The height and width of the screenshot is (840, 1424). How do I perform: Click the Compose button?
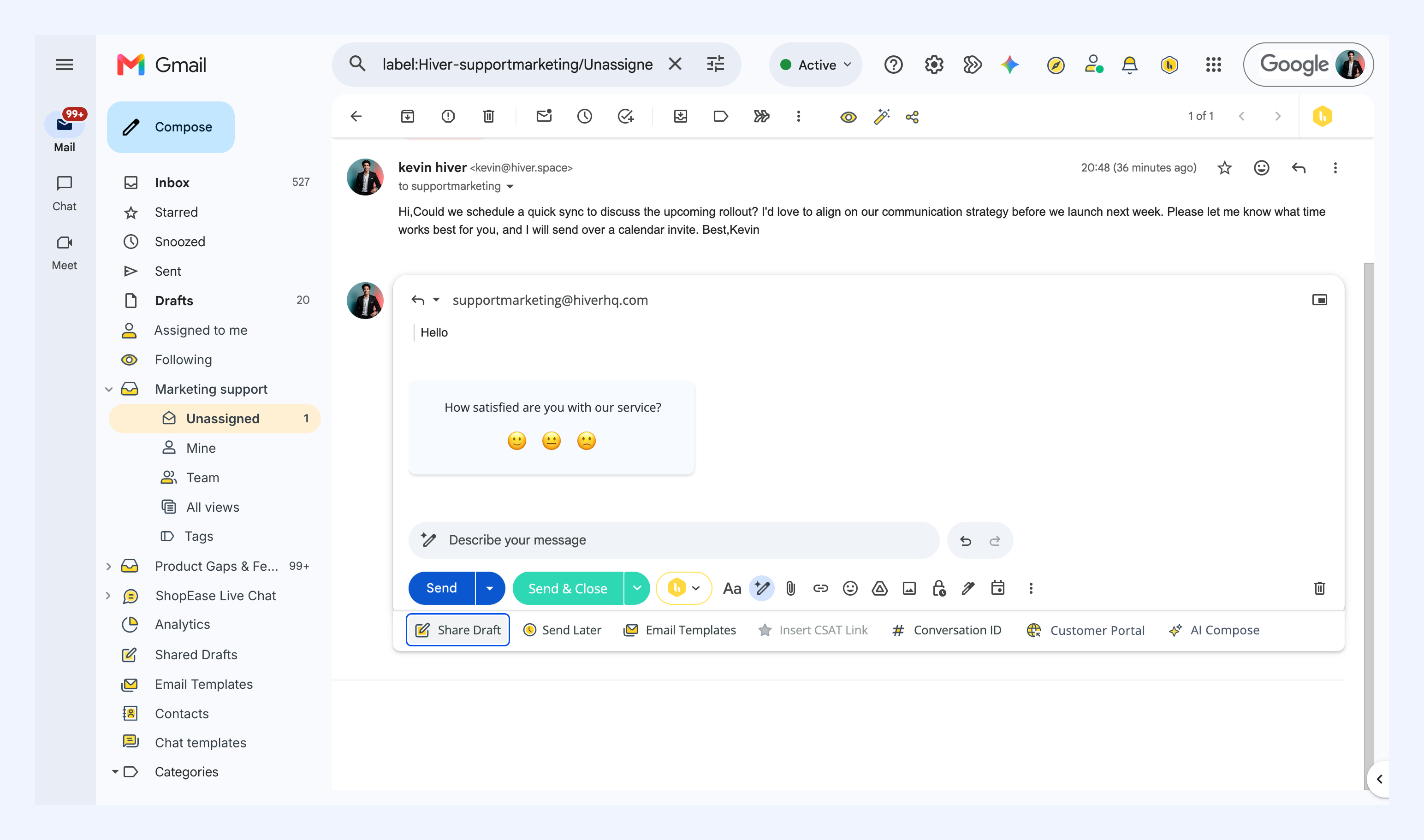tap(171, 127)
